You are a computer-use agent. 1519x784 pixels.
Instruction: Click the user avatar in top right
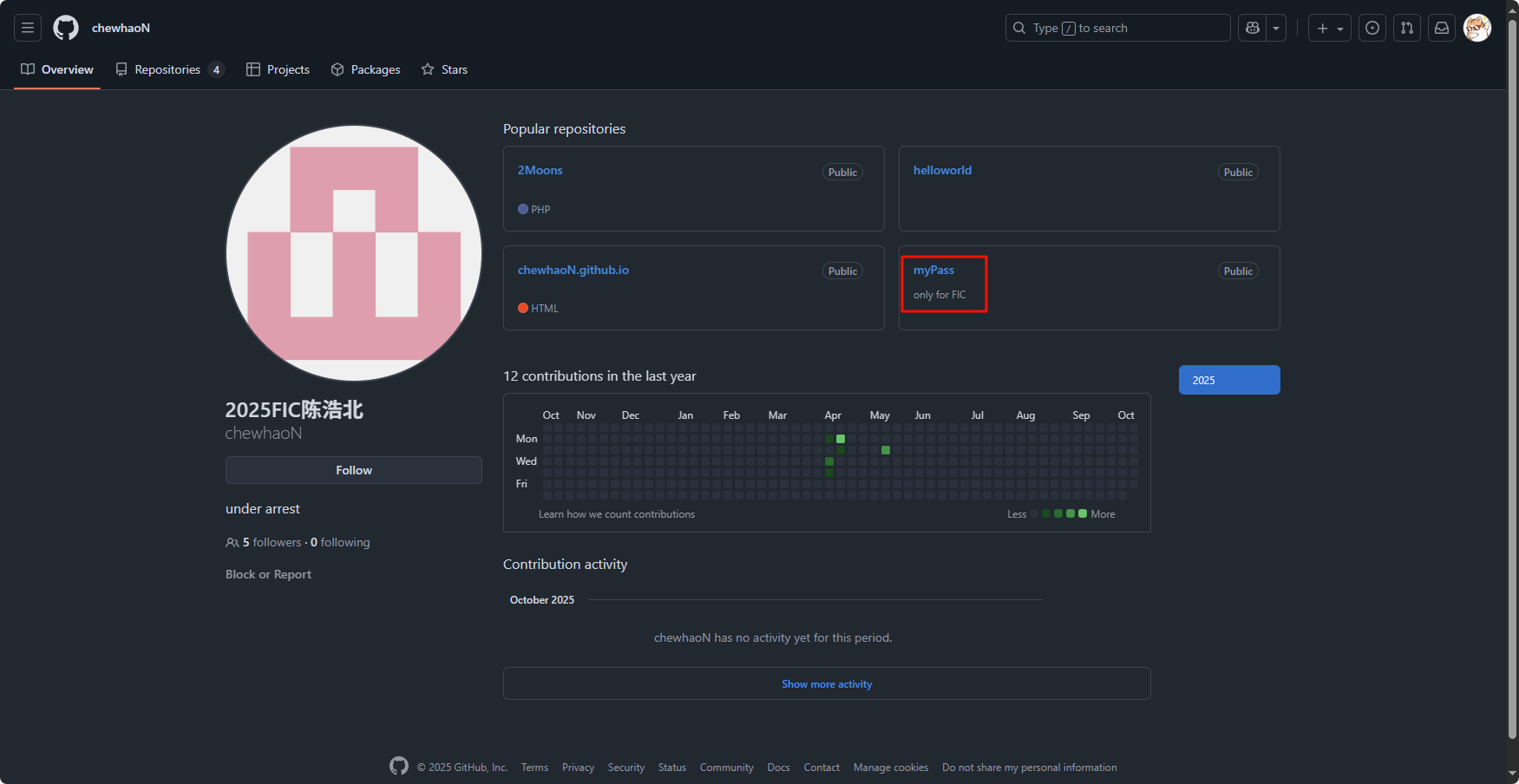click(1476, 28)
